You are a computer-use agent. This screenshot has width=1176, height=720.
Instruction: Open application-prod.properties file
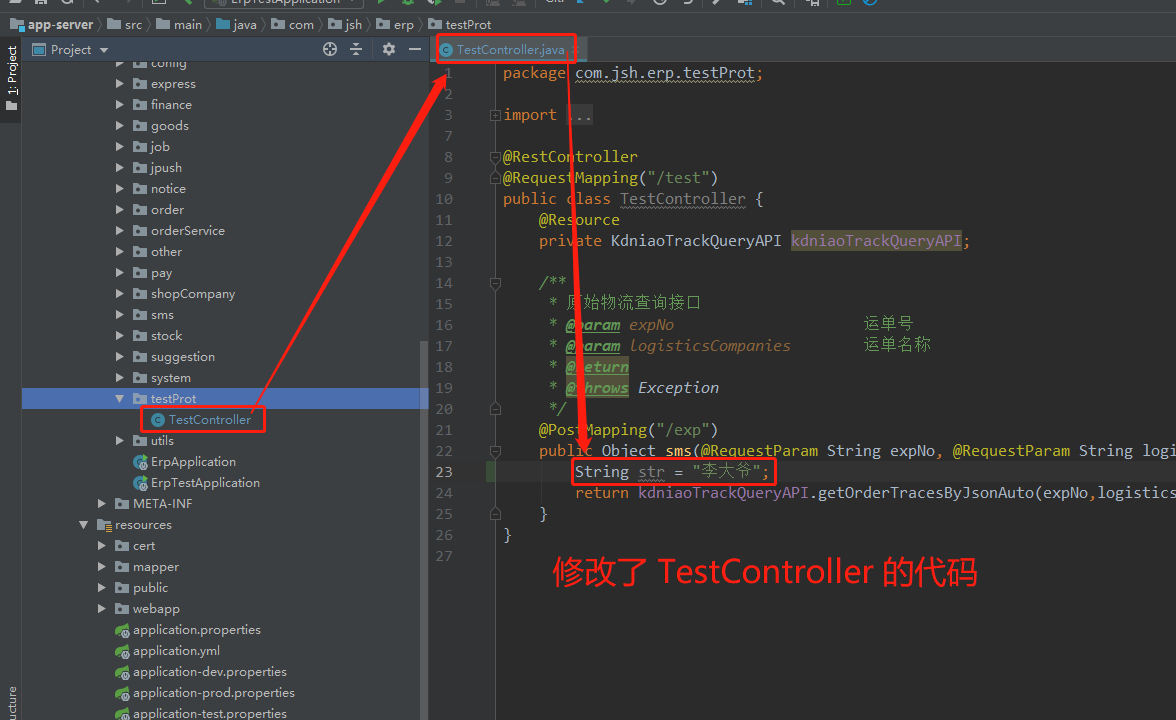pyautogui.click(x=213, y=693)
